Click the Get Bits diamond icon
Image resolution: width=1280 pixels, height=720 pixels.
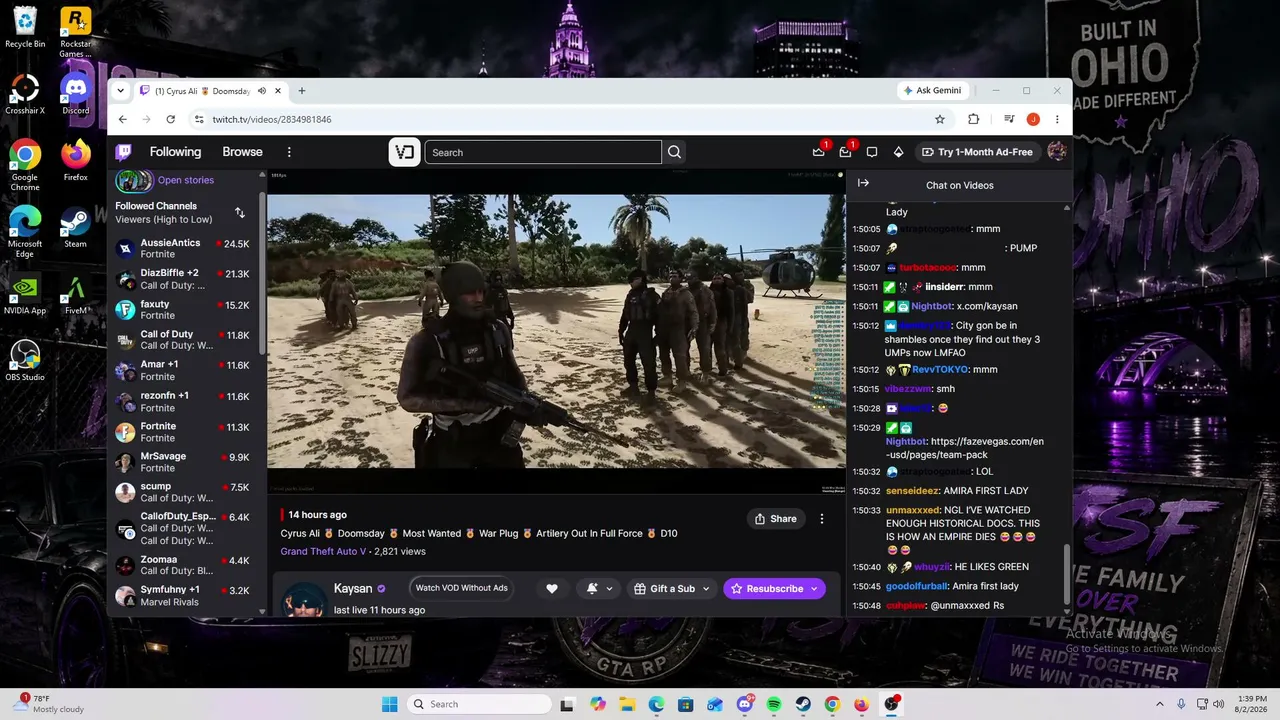[x=898, y=152]
